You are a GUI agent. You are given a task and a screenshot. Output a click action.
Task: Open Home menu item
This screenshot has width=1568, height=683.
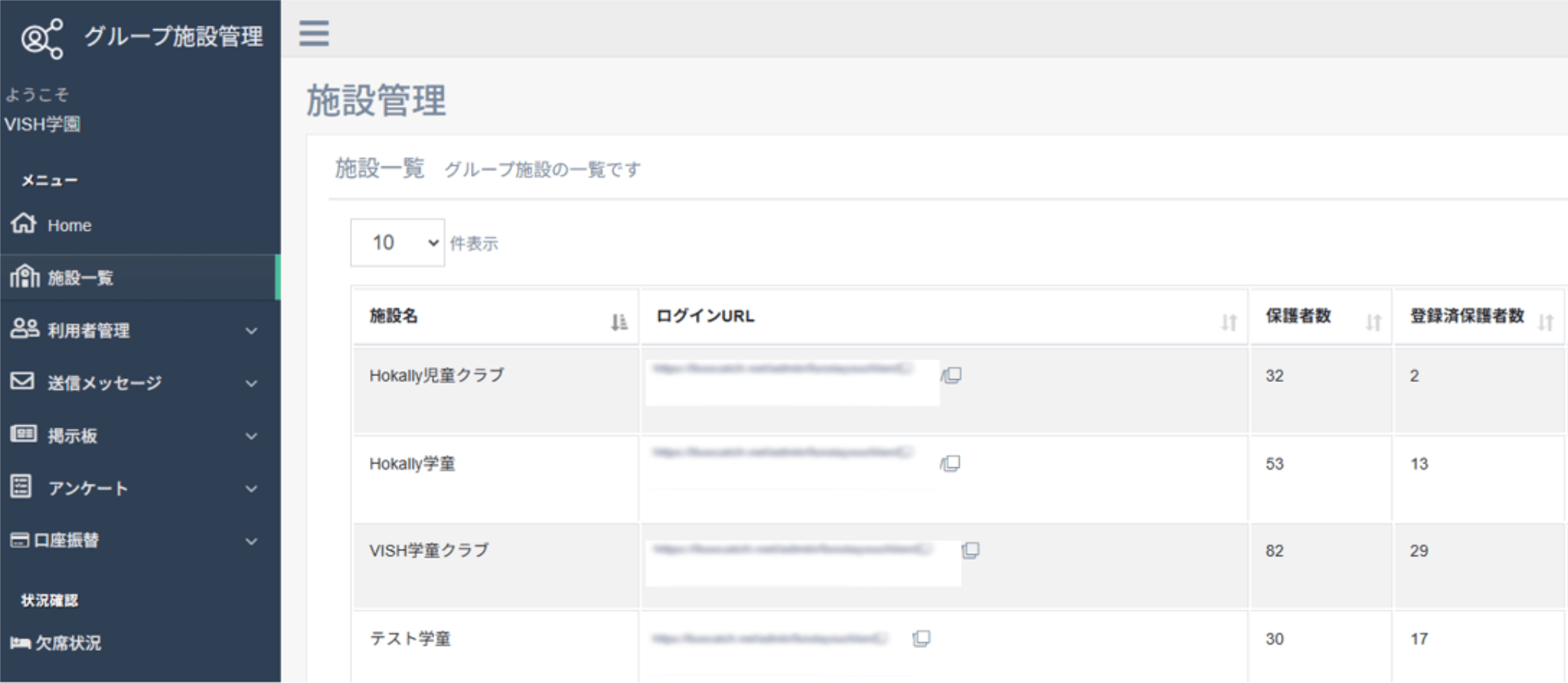tap(140, 225)
